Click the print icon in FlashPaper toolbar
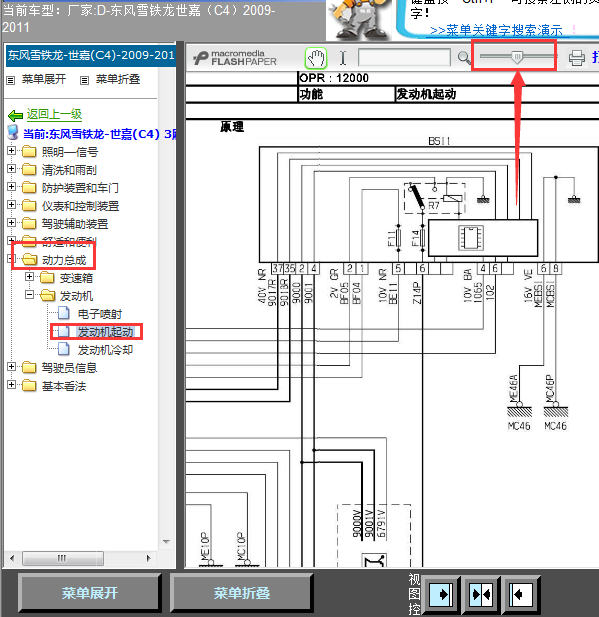This screenshot has height=617, width=599. click(577, 58)
